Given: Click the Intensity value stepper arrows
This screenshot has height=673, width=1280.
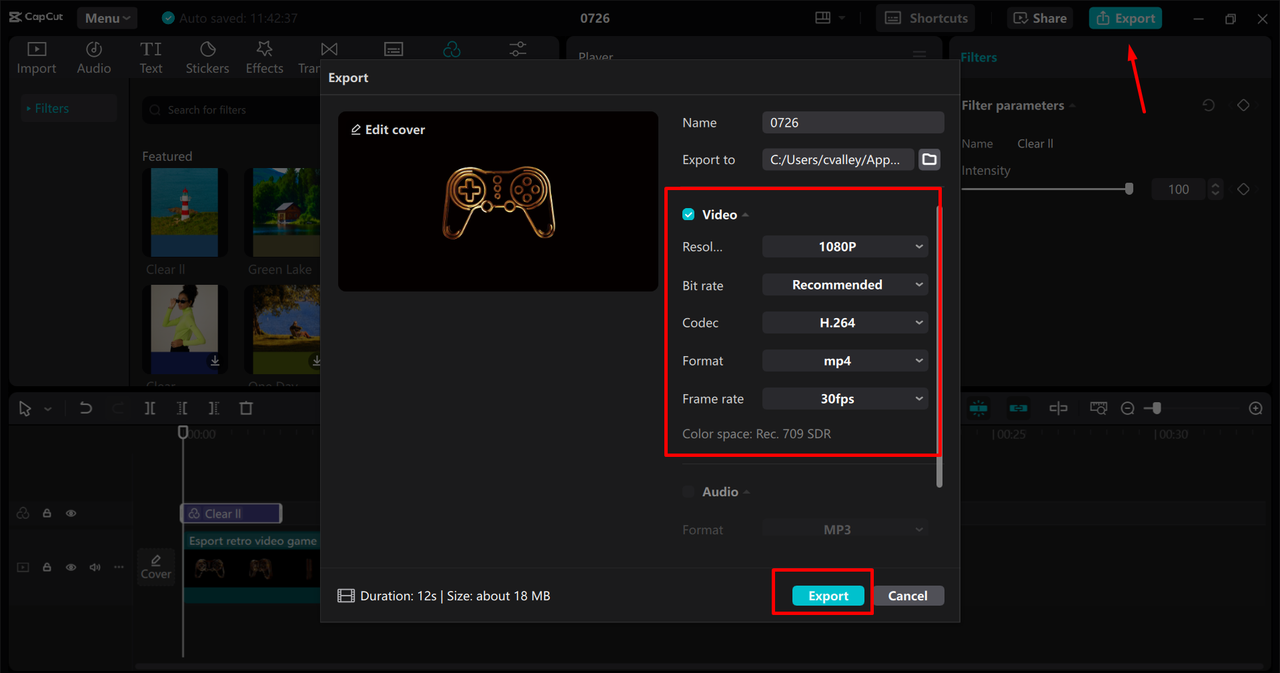Looking at the screenshot, I should point(1215,189).
